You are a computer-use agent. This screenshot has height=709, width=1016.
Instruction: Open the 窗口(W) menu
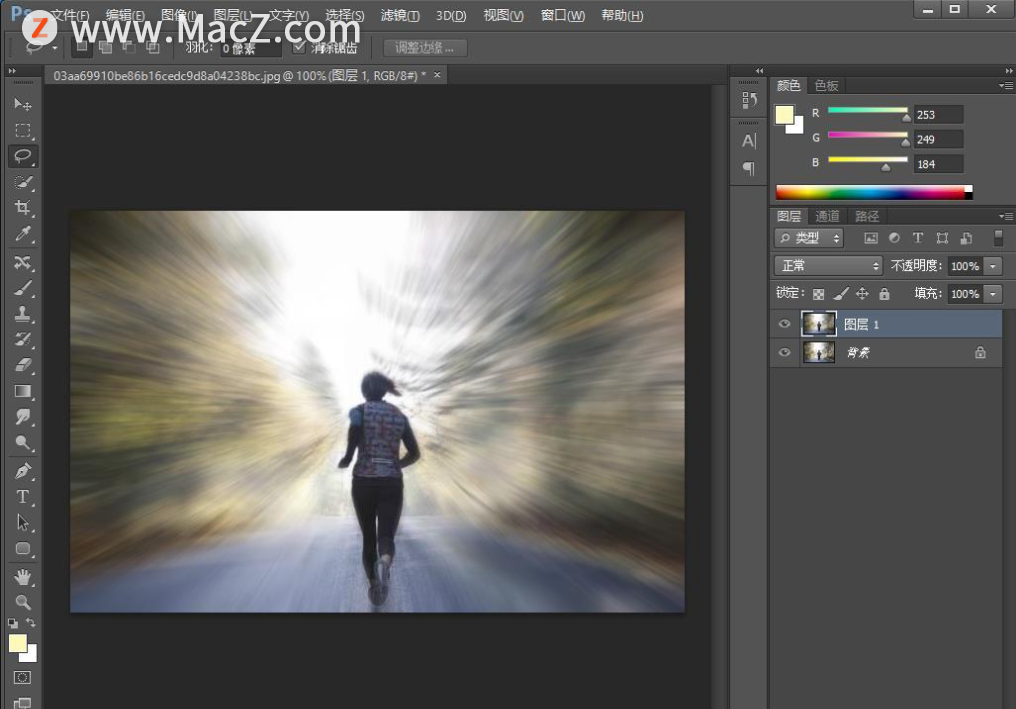click(562, 15)
